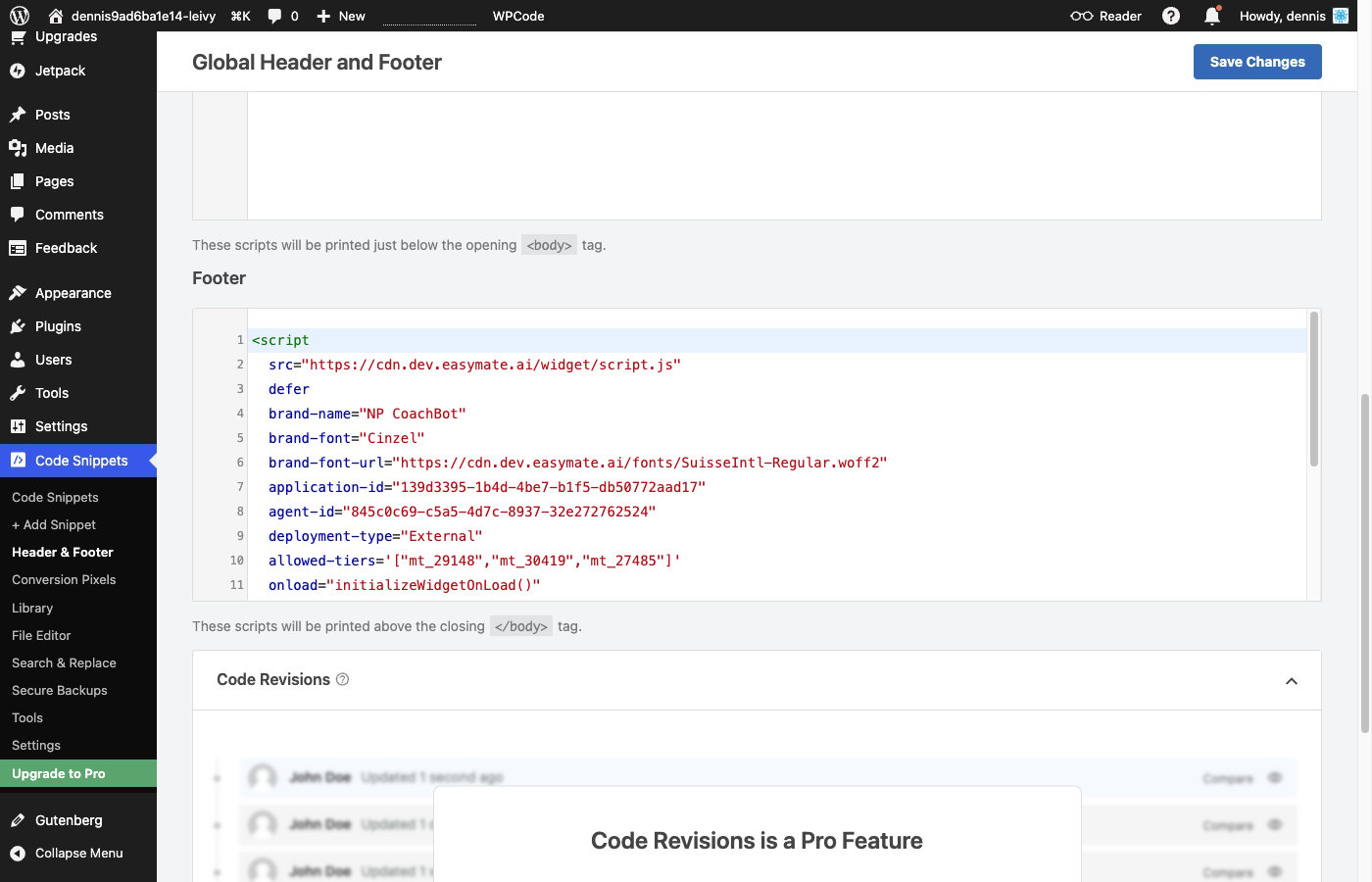Click the Gutenberg pencil icon
1372x882 pixels.
click(x=18, y=820)
